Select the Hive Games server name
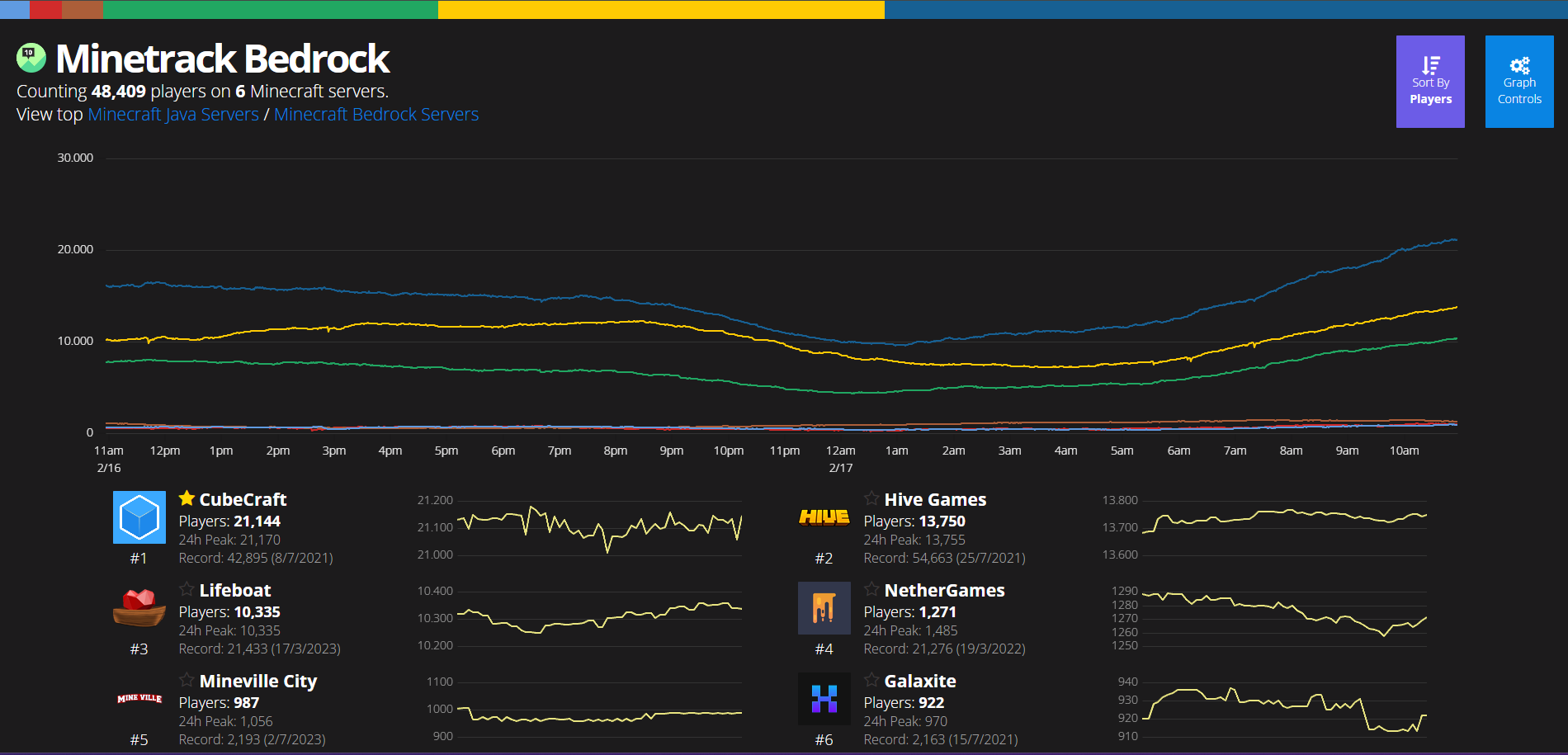1568x755 pixels. click(x=935, y=499)
